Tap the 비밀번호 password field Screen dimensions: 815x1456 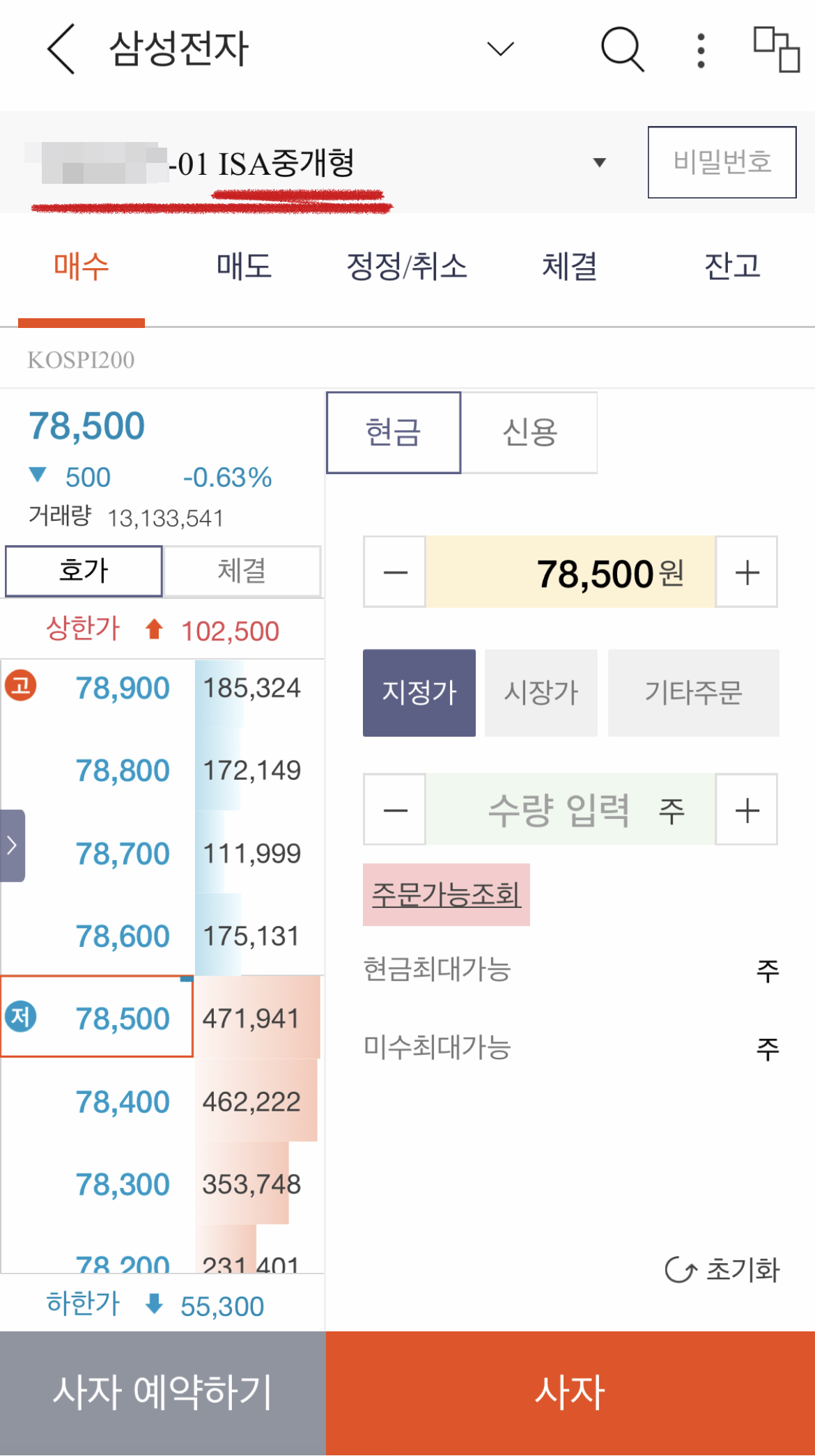click(x=722, y=162)
